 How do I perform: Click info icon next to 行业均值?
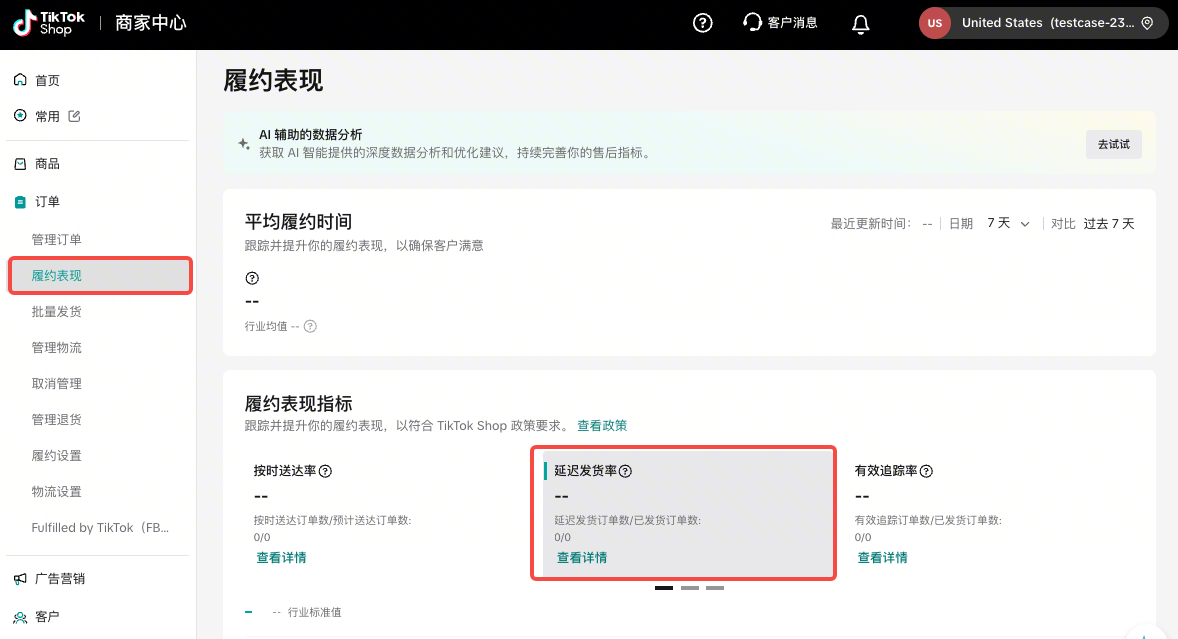point(310,326)
